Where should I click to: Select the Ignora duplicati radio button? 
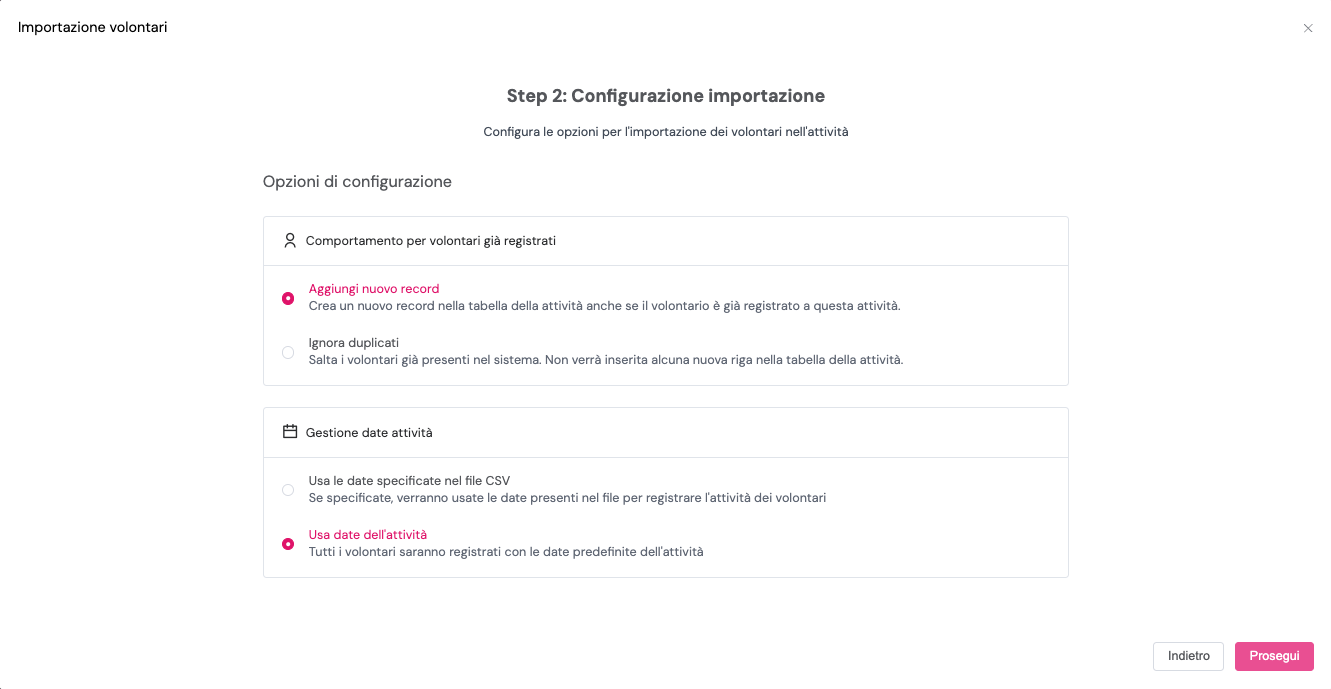pyautogui.click(x=288, y=352)
